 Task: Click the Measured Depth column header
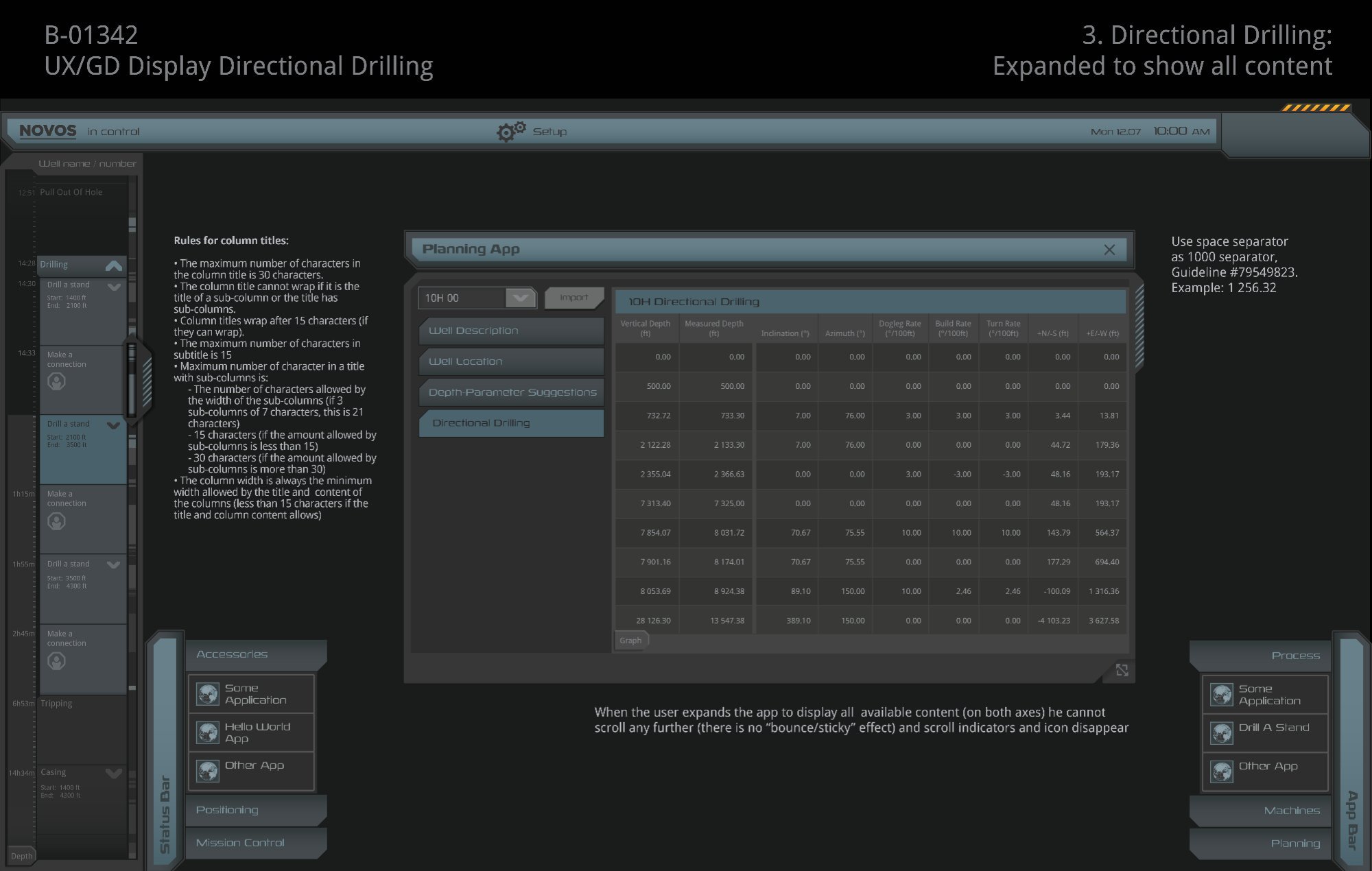713,329
